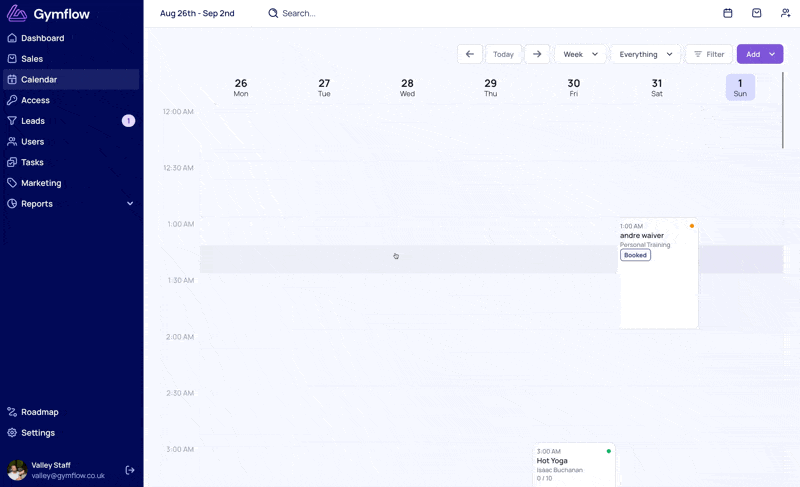Click the Leads funnel icon

pos(12,121)
